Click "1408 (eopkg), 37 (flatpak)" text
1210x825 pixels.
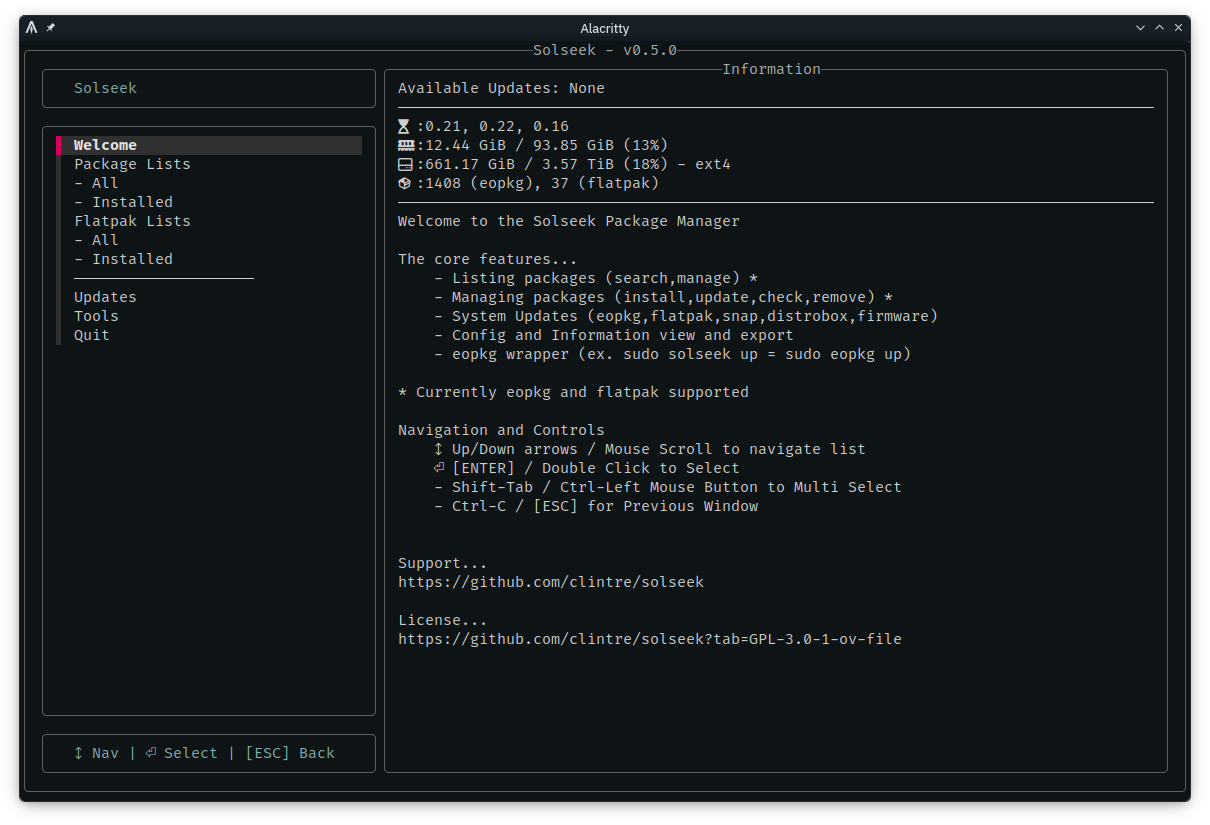tap(542, 183)
